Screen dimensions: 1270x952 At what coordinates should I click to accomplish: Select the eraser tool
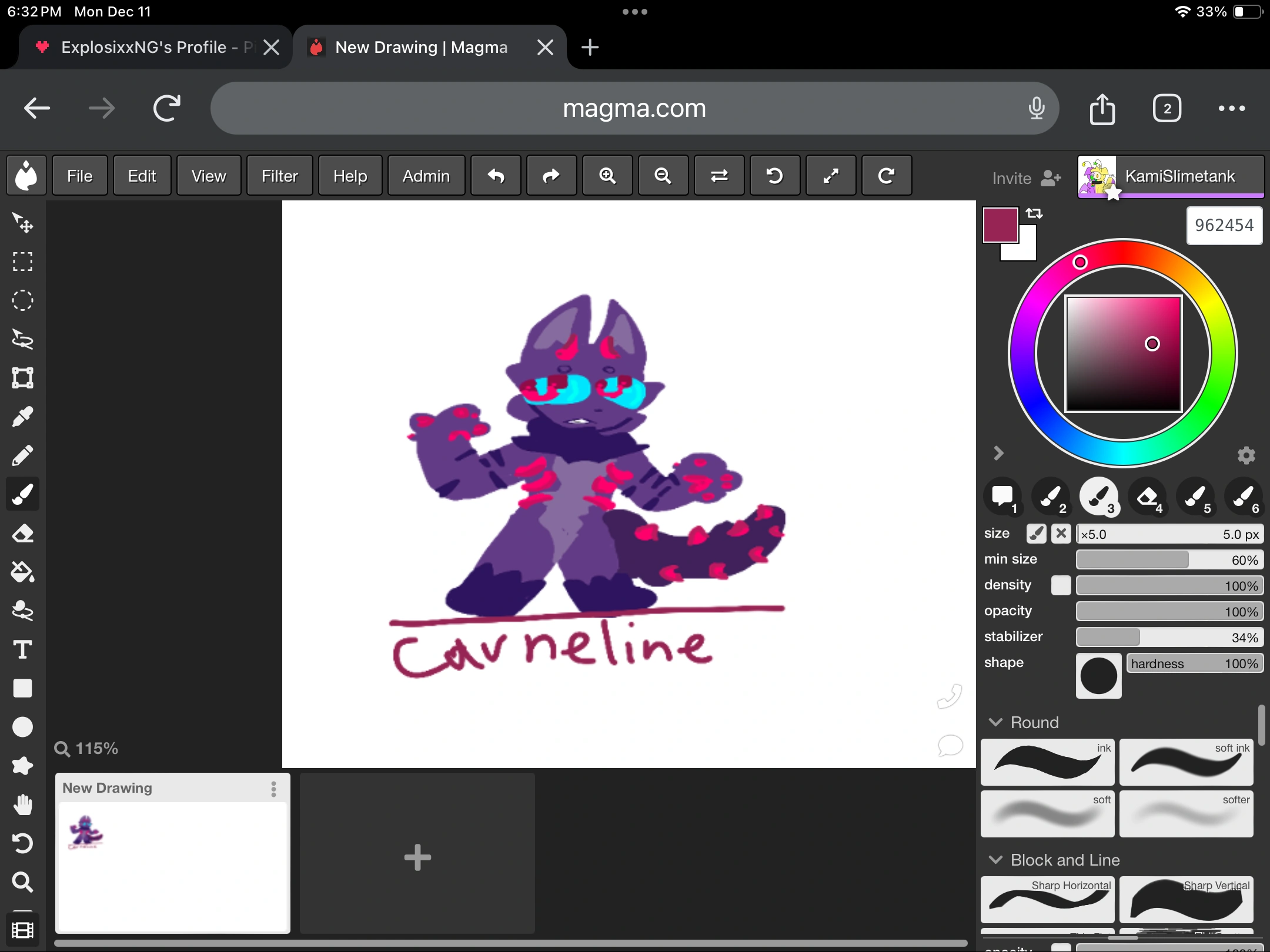[24, 533]
